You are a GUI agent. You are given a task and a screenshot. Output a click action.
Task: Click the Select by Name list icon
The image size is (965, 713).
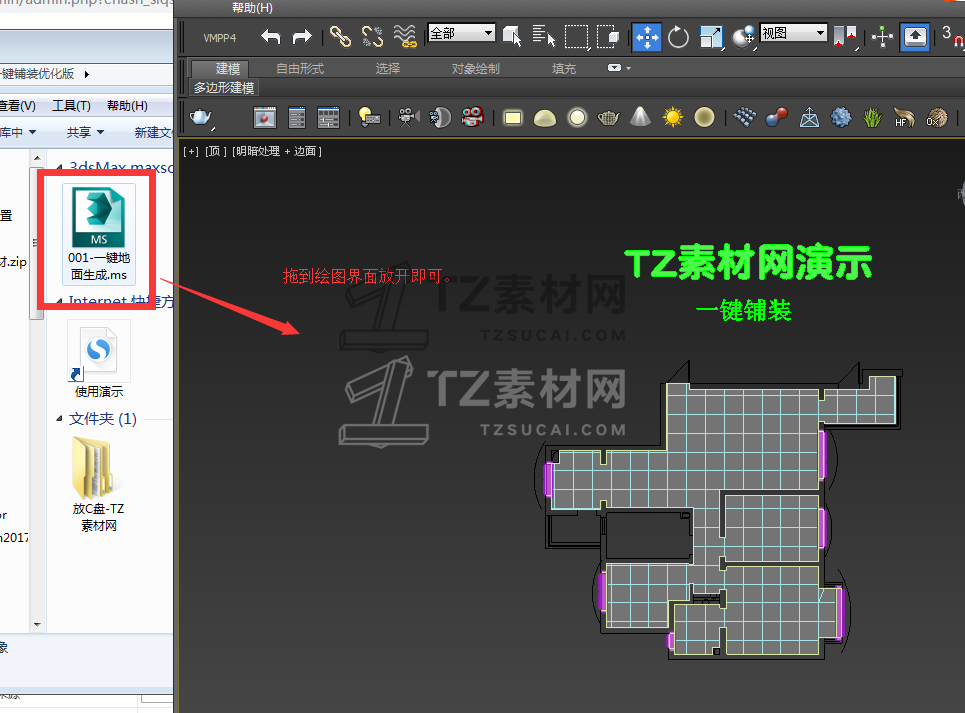click(x=544, y=37)
